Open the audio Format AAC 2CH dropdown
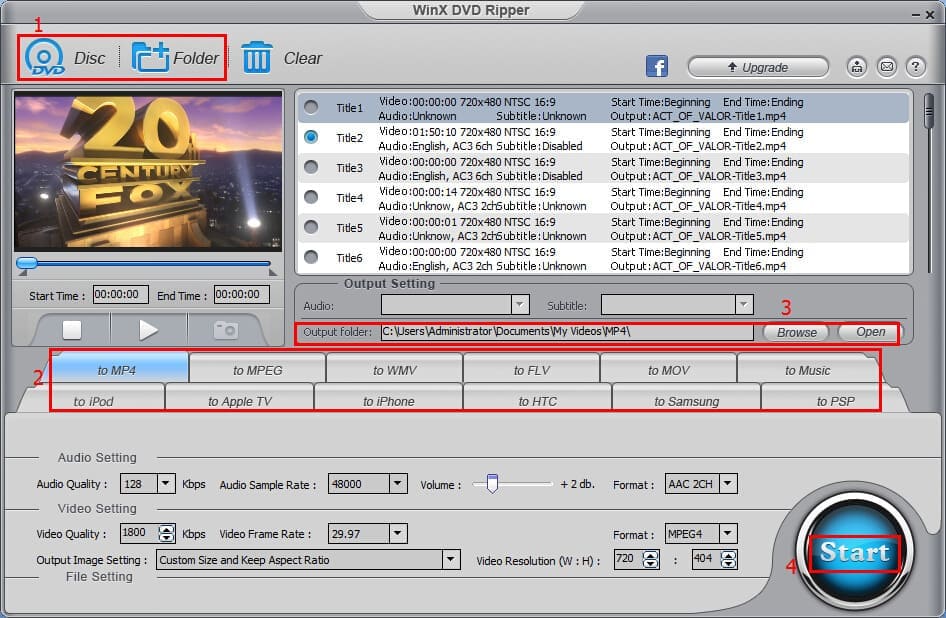This screenshot has width=946, height=618. pyautogui.click(x=728, y=483)
